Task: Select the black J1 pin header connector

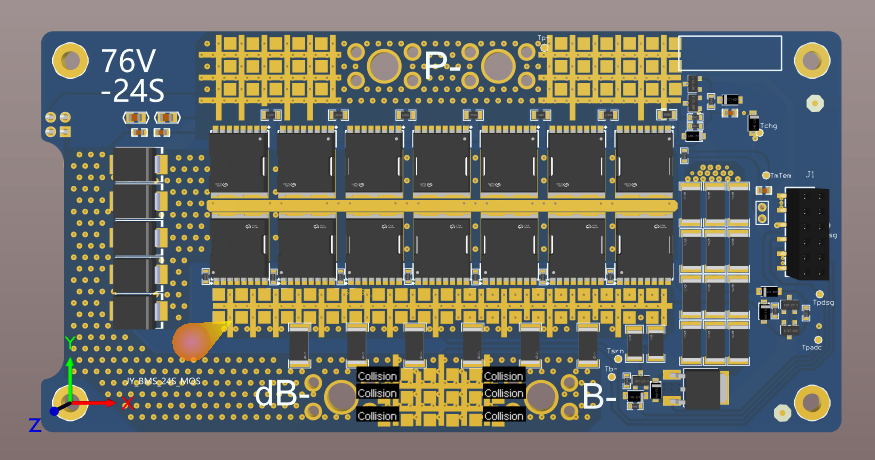Action: (x=807, y=234)
